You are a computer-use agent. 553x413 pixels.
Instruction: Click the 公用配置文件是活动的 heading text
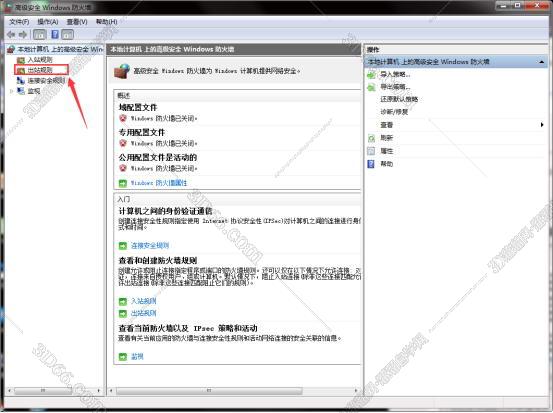click(x=158, y=157)
